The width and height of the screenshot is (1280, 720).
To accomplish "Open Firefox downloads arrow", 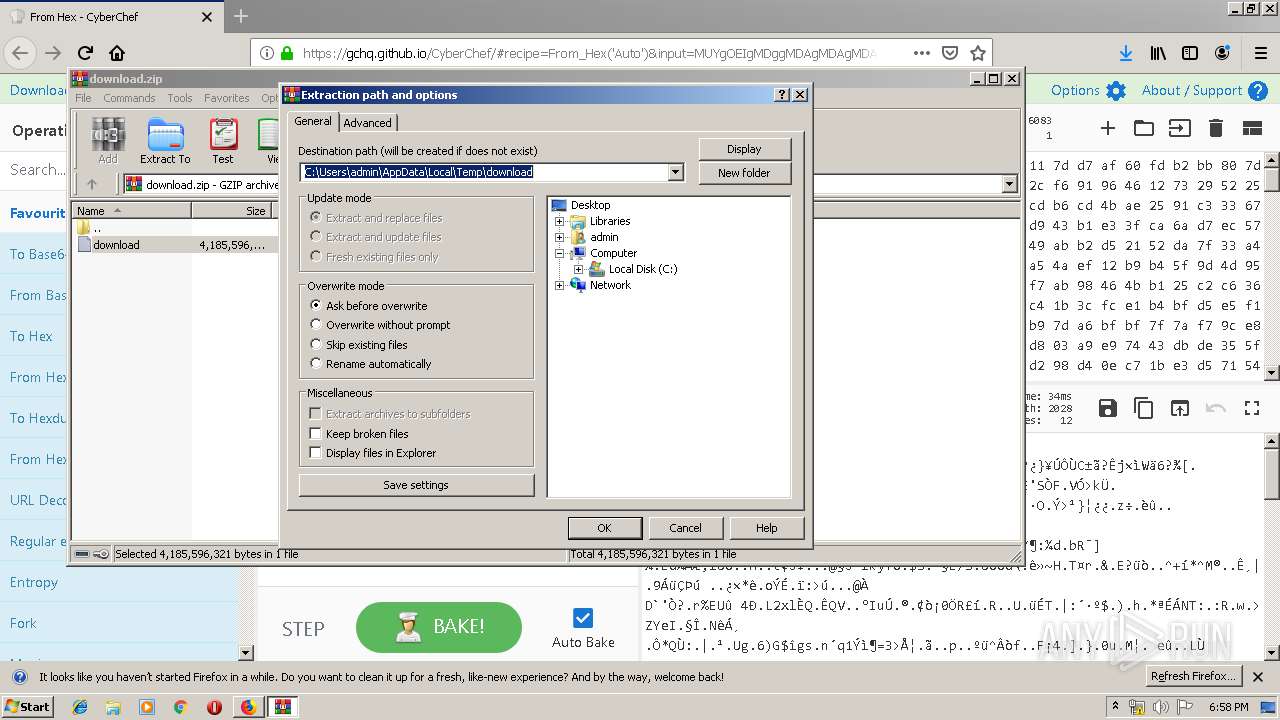I will [1126, 53].
